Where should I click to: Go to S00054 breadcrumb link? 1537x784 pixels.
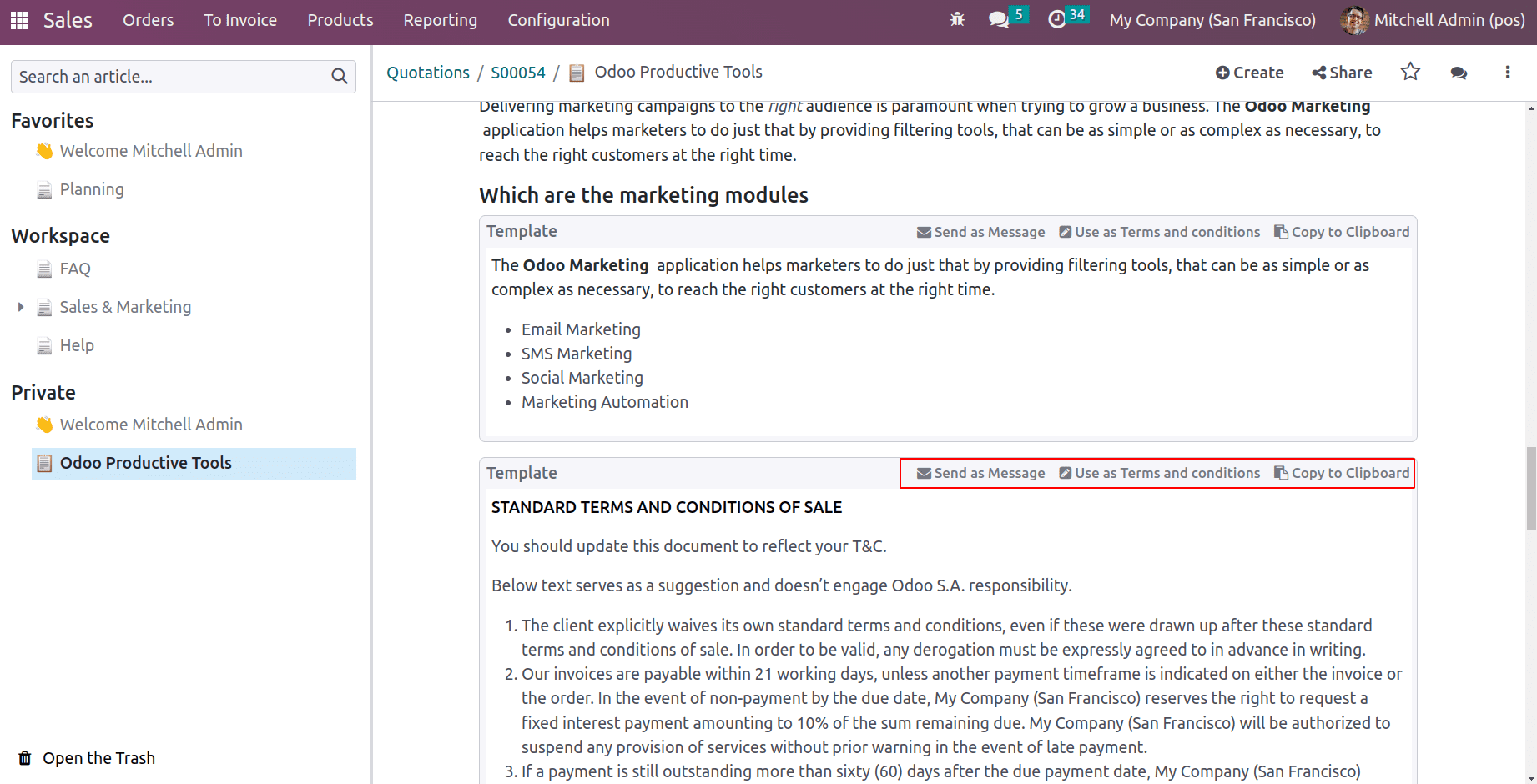pyautogui.click(x=518, y=73)
